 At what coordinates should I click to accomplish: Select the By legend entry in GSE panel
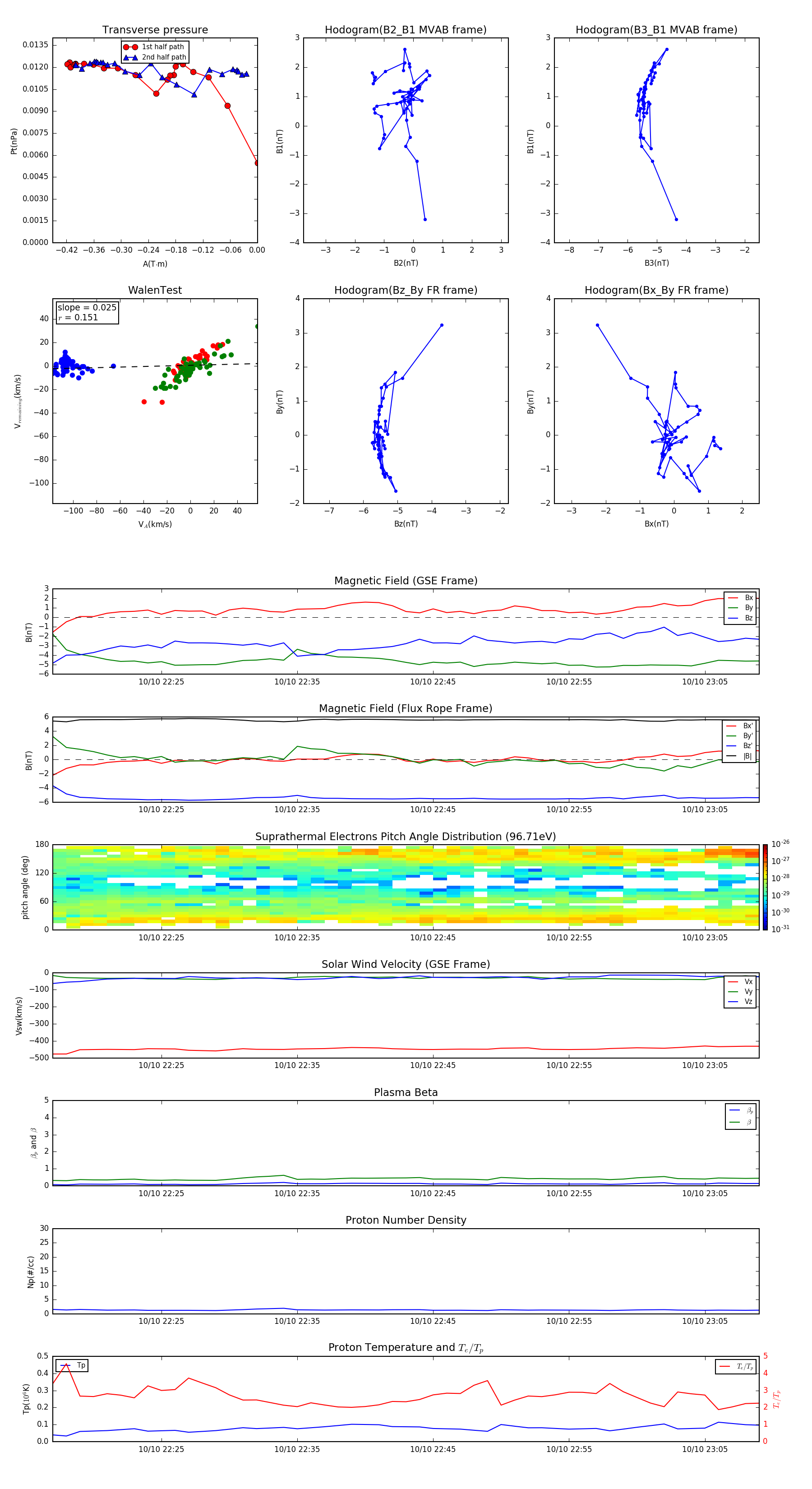coord(740,608)
